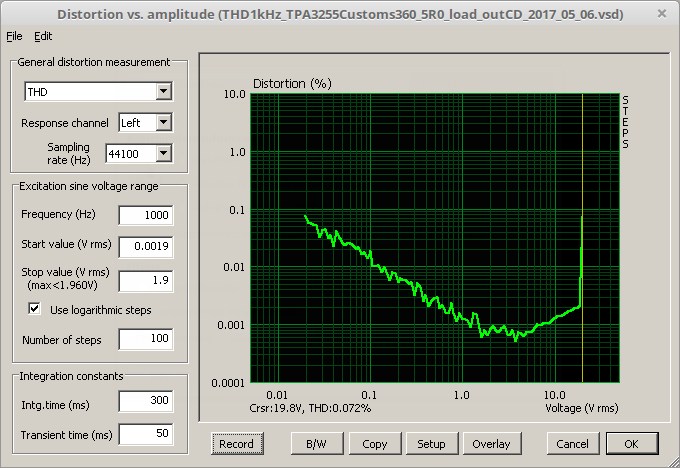Click the dialog's bottom-right corner grip
This screenshot has height=468, width=680.
click(673, 461)
